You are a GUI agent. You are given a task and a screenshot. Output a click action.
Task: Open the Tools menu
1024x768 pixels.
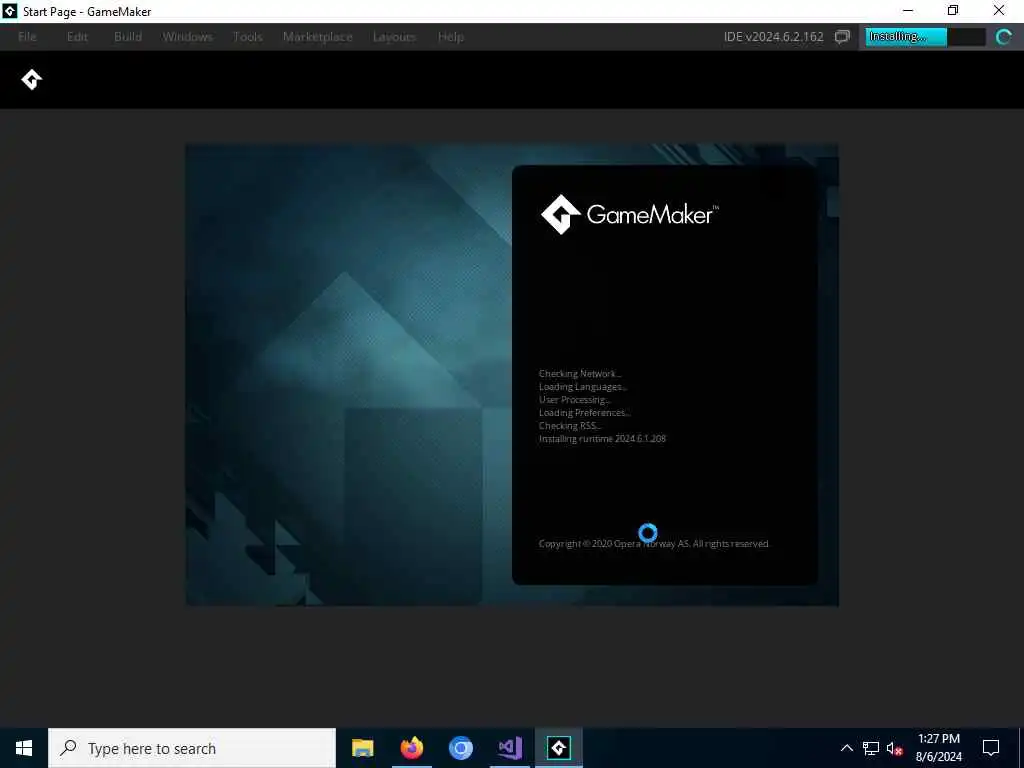pos(248,37)
